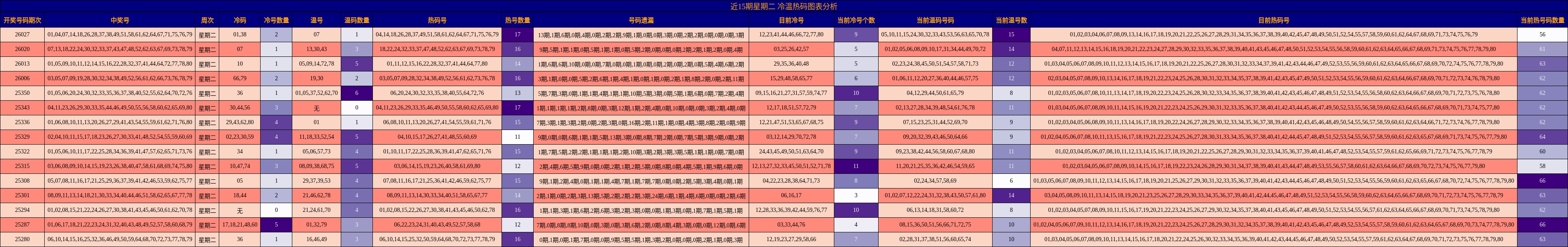Viewport: 1568px width, 247px height.
Task: Click the 中奖号 column header
Action: 120,20
